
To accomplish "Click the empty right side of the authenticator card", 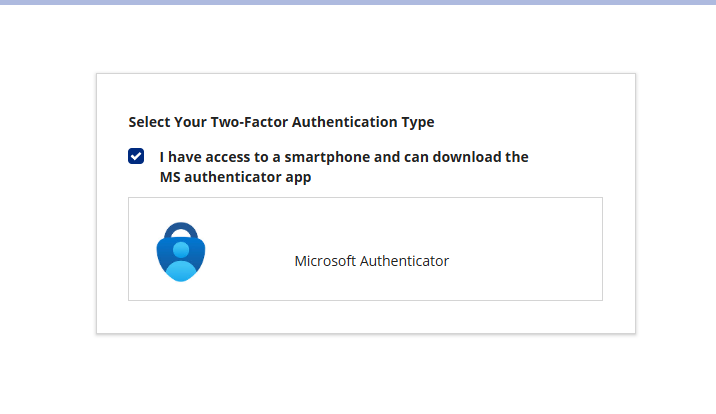I will [x=530, y=249].
